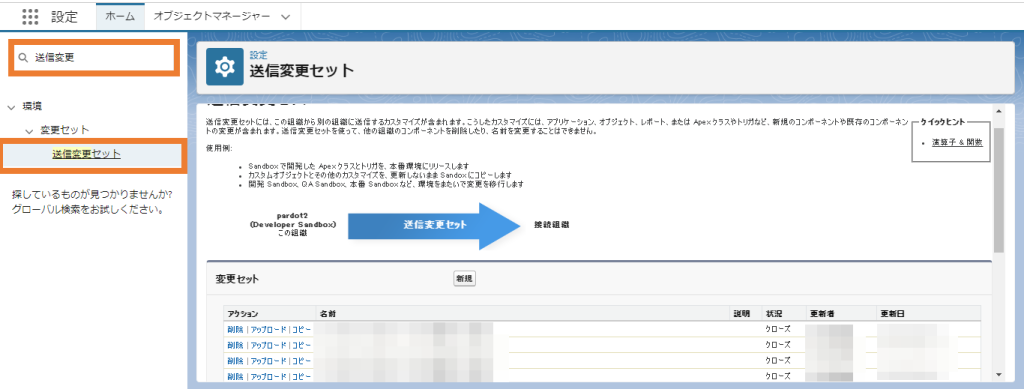Click 削除 in the first table row
The width and height of the screenshot is (1024, 389).
coord(235,329)
